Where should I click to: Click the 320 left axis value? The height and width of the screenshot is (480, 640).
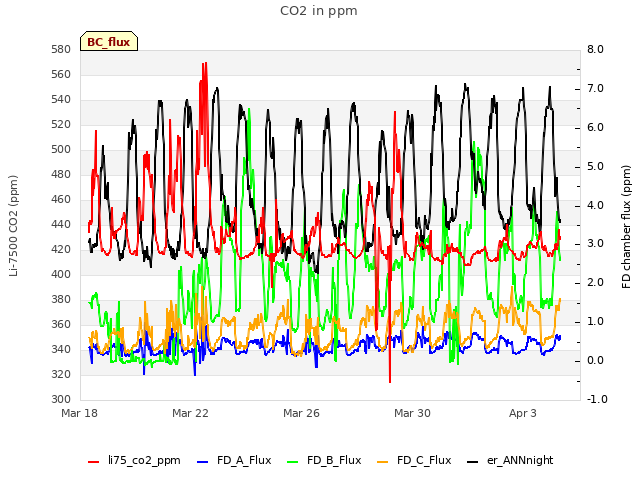click(x=61, y=374)
